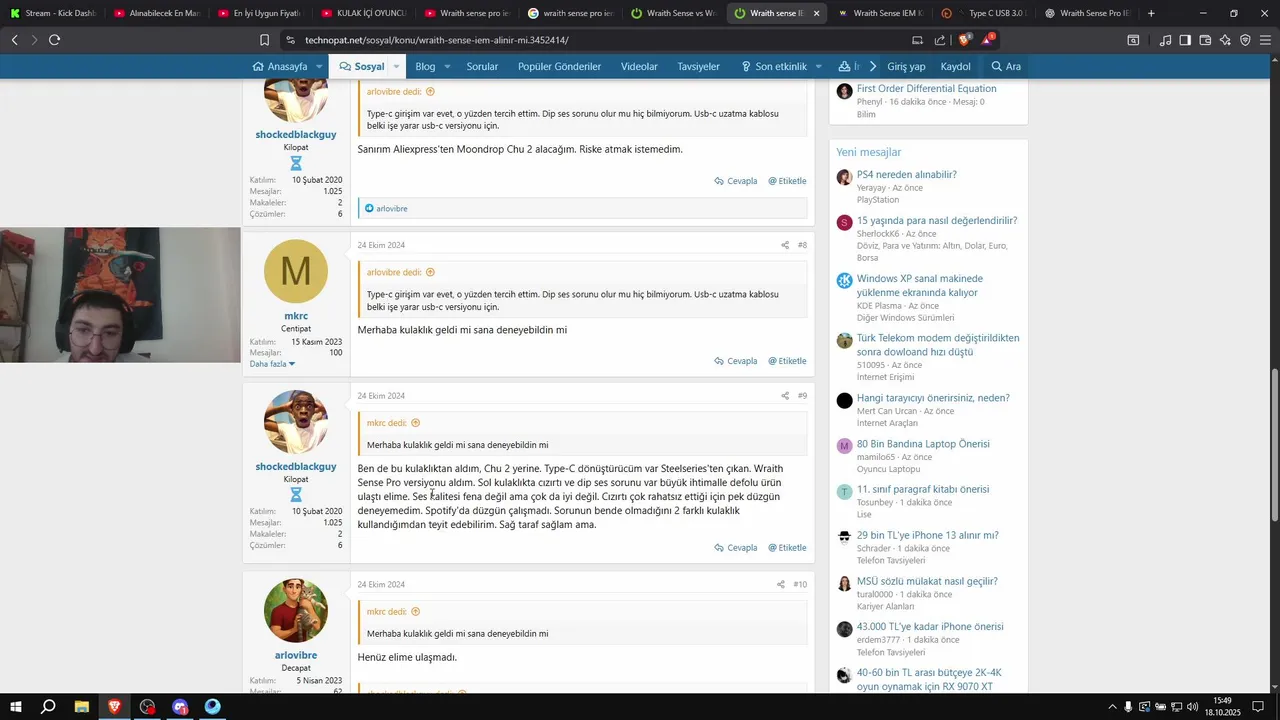Image resolution: width=1280 pixels, height=720 pixels.
Task: Click the volume icon in system tray
Action: tap(1192, 707)
